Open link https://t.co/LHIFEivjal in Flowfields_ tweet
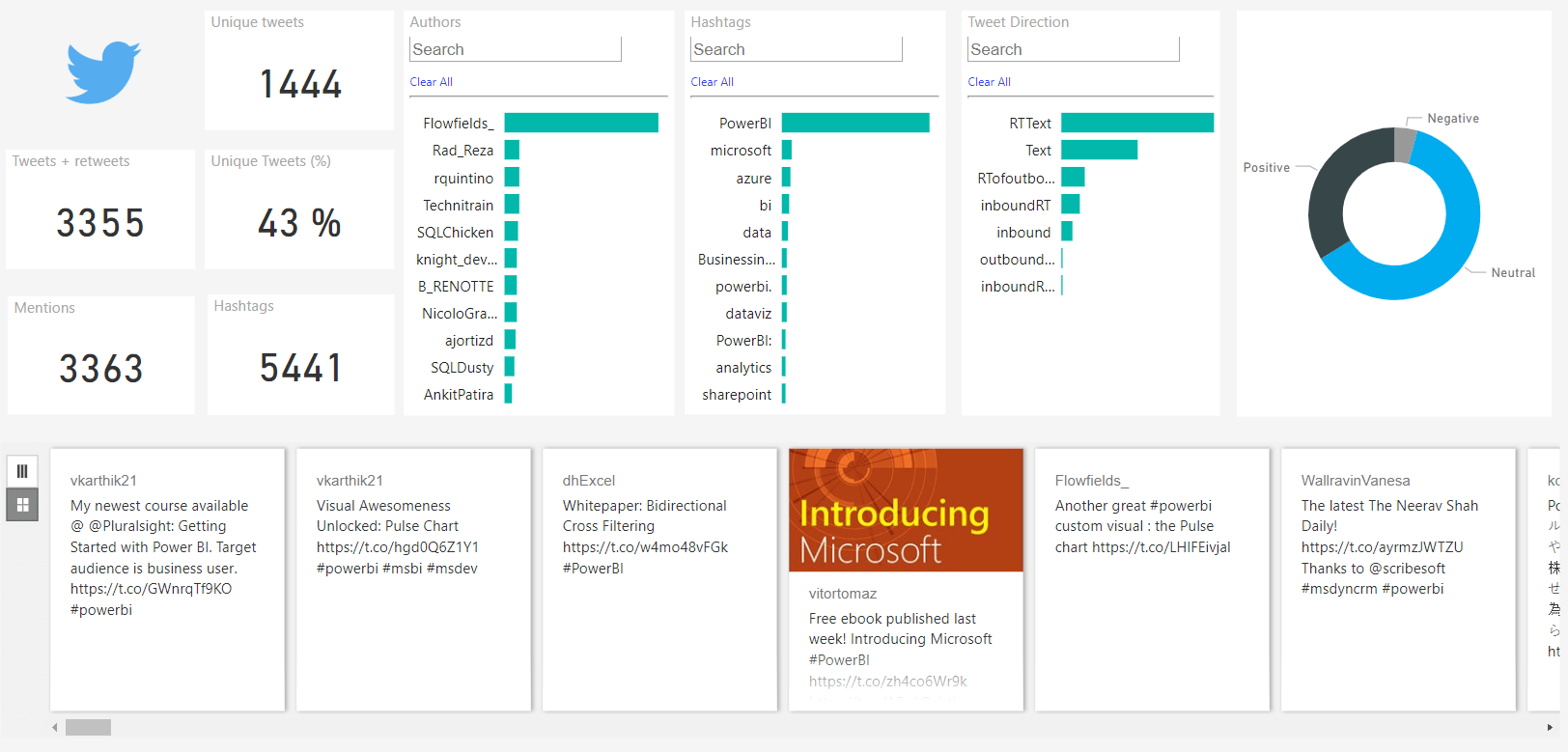The width and height of the screenshot is (1568, 752). click(1162, 547)
